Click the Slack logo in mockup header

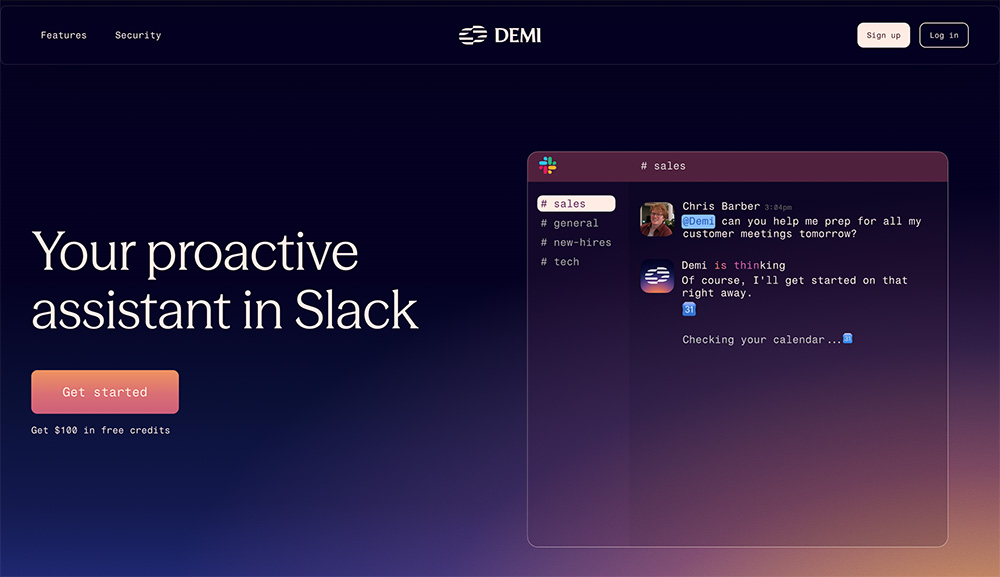547,165
